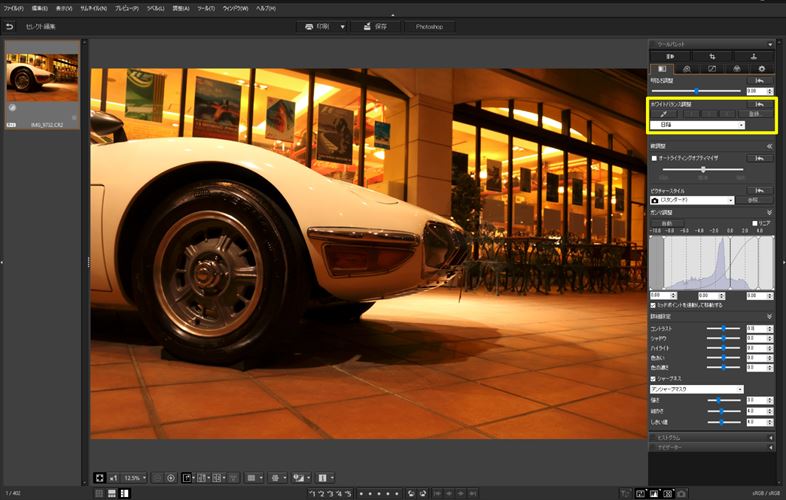Click the brightness adjustment slider handle
This screenshot has height=500, width=786.
click(696, 91)
